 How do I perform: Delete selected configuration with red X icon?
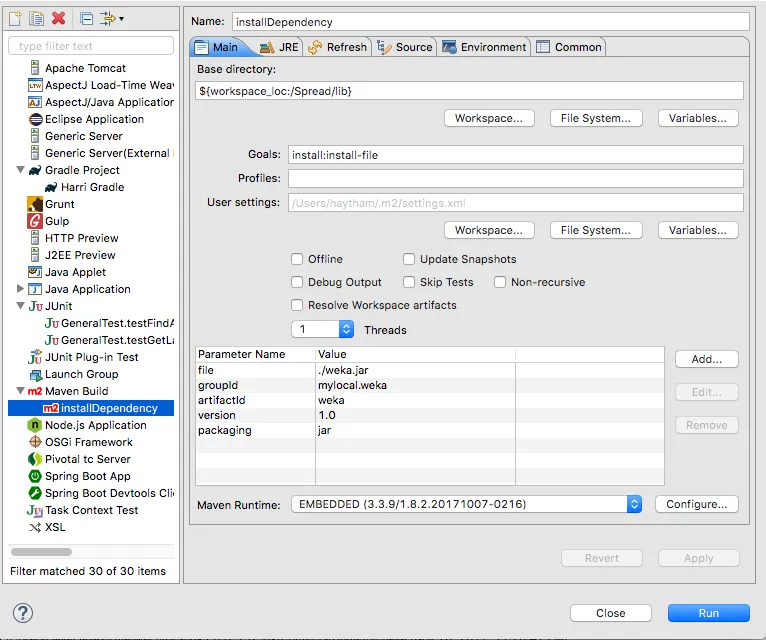point(59,19)
